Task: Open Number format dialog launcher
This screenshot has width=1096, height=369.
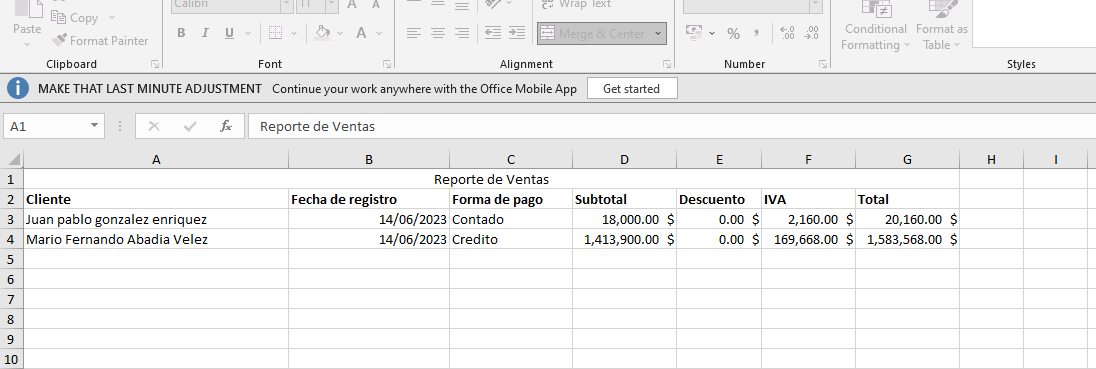Action: click(823, 64)
